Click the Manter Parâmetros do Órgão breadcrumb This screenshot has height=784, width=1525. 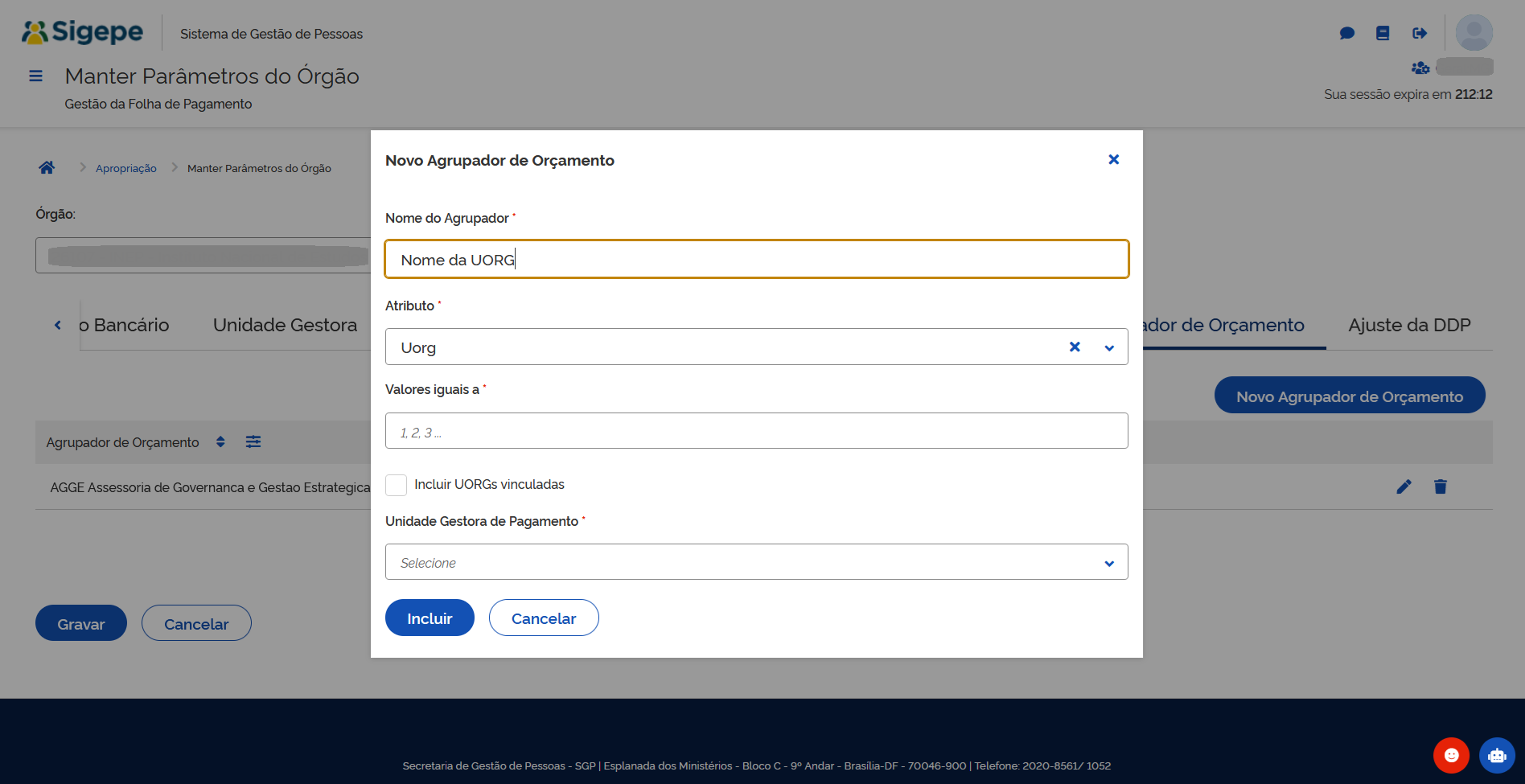coord(259,168)
